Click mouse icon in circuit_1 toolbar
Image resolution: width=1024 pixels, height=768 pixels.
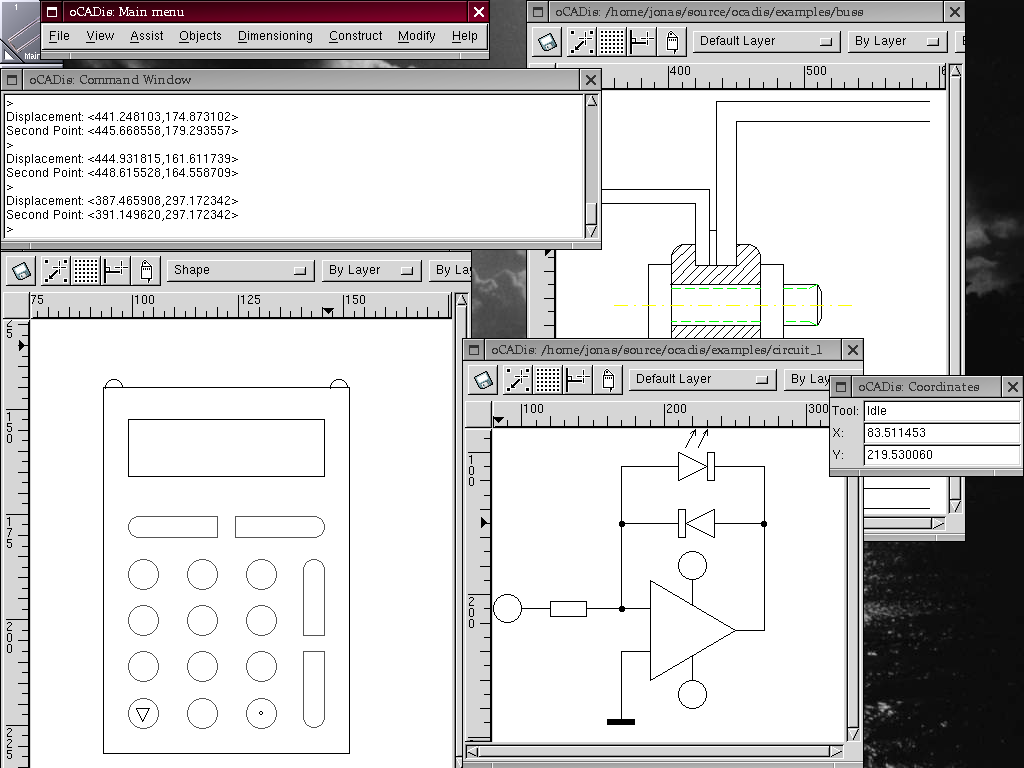608,379
